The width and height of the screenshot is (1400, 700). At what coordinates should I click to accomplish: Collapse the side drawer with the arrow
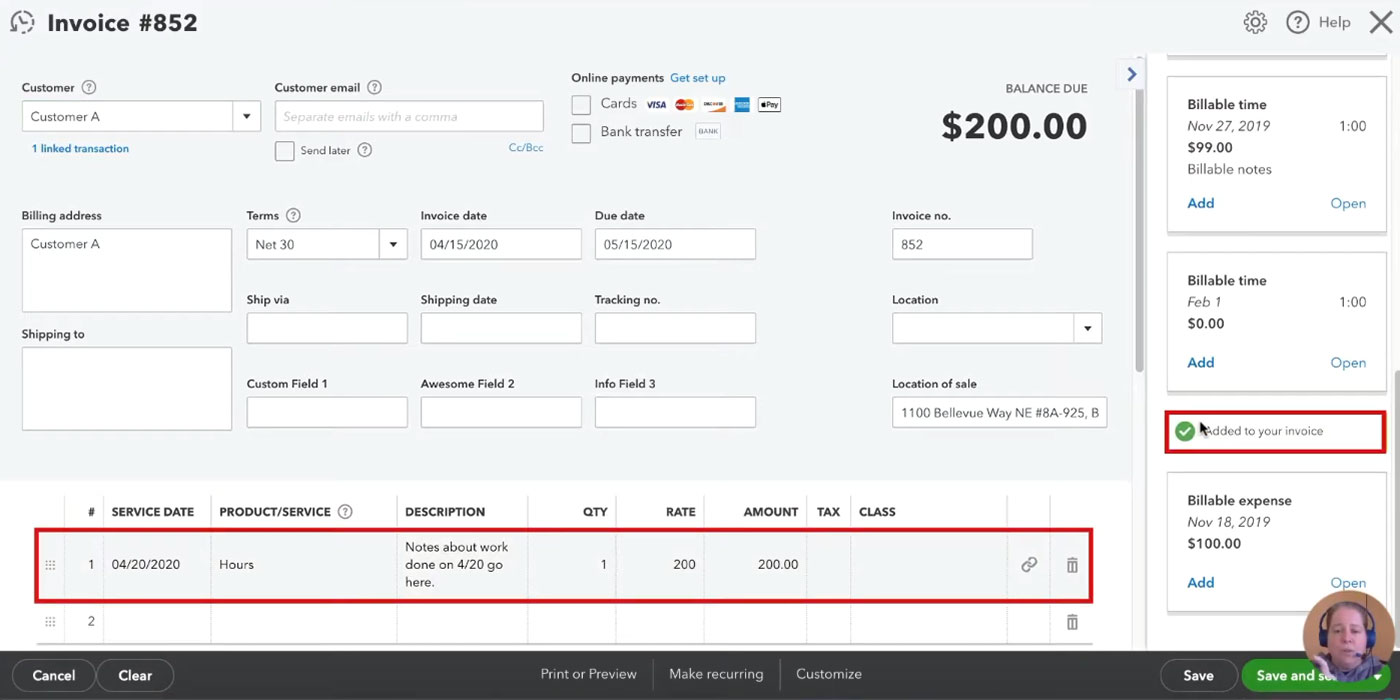(x=1132, y=74)
